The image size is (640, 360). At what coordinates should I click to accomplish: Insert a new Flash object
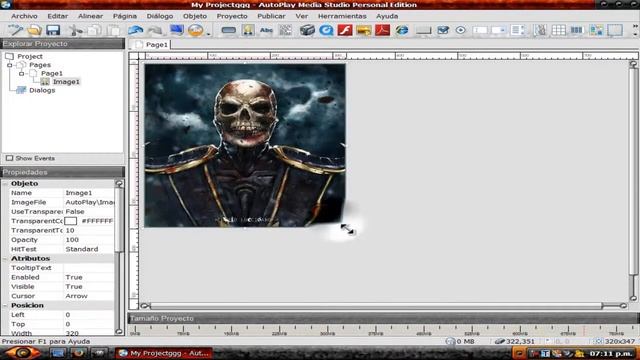click(345, 30)
